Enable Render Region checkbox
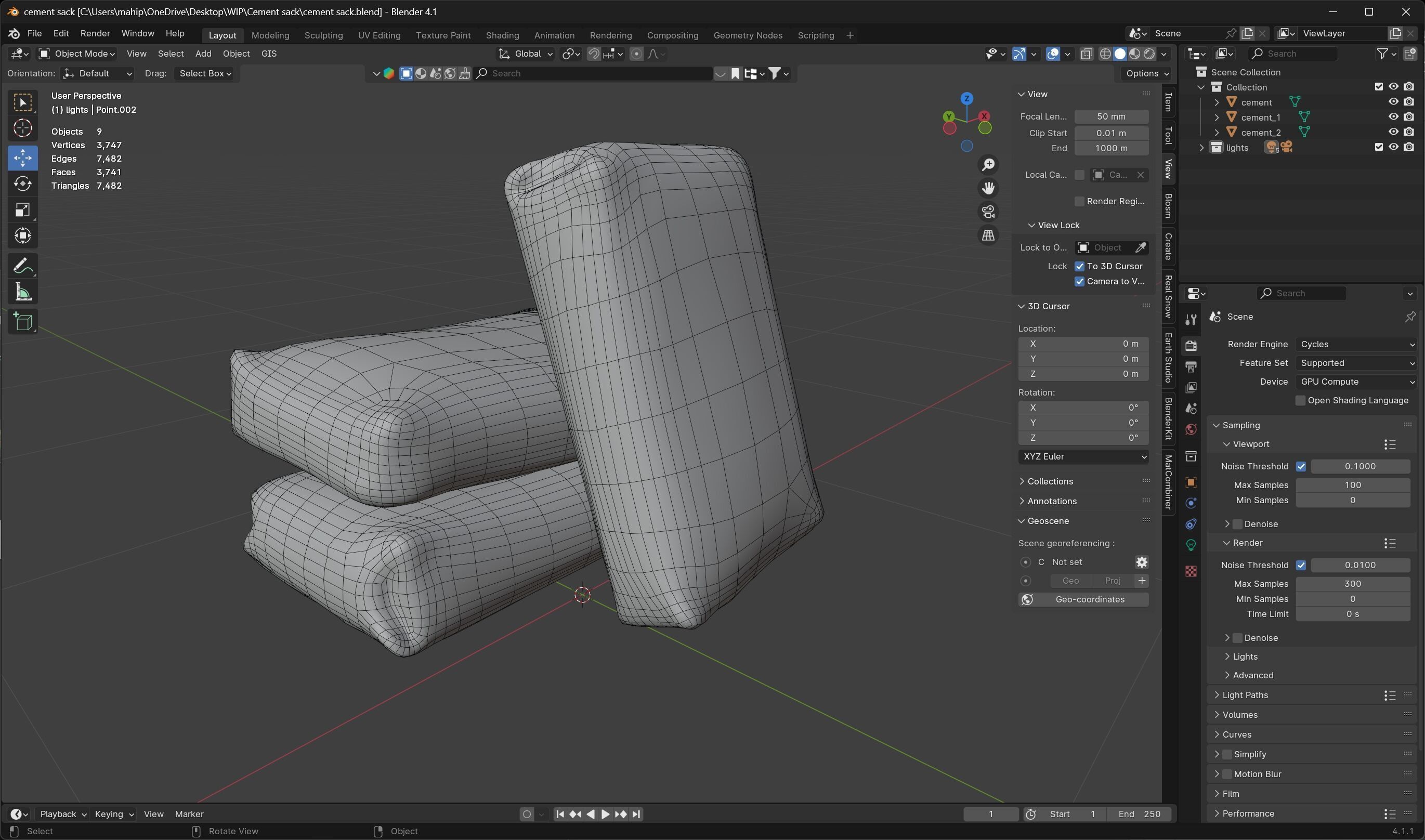1425x840 pixels. click(1080, 202)
